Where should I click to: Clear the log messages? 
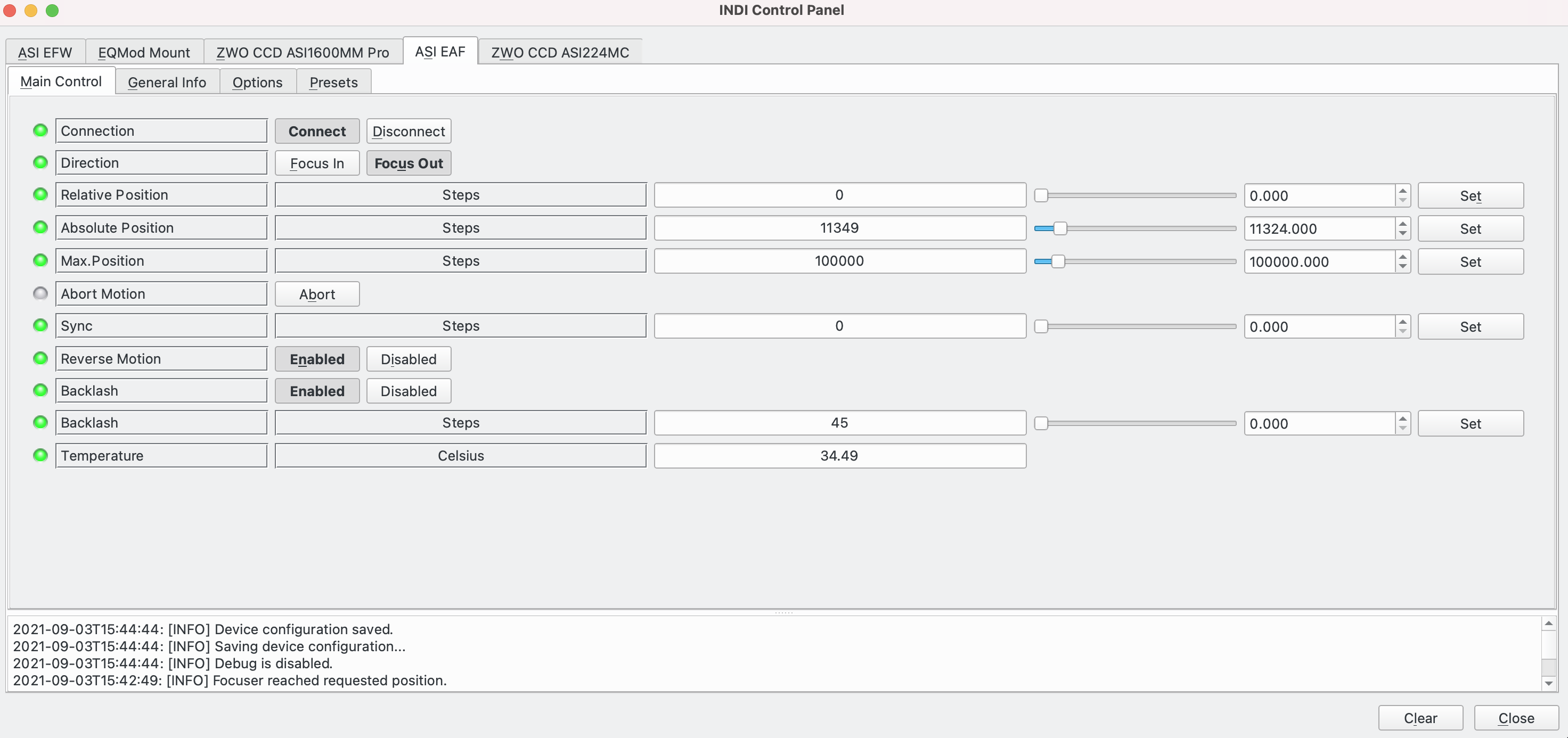1420,718
